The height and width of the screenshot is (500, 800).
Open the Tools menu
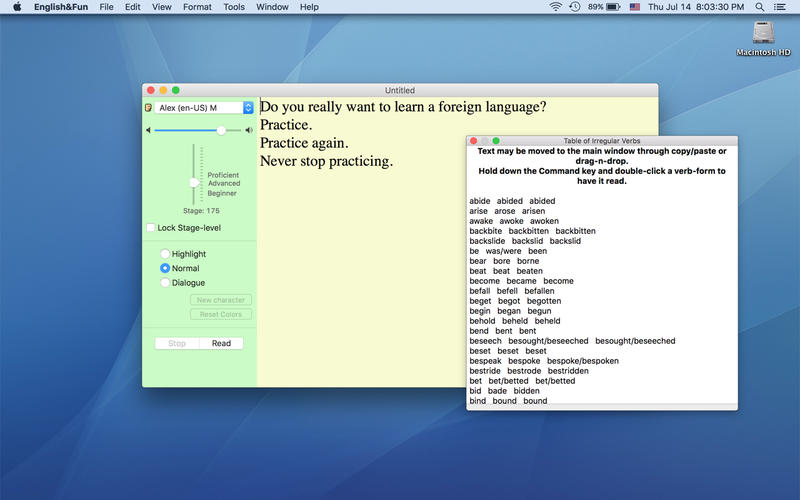click(234, 7)
